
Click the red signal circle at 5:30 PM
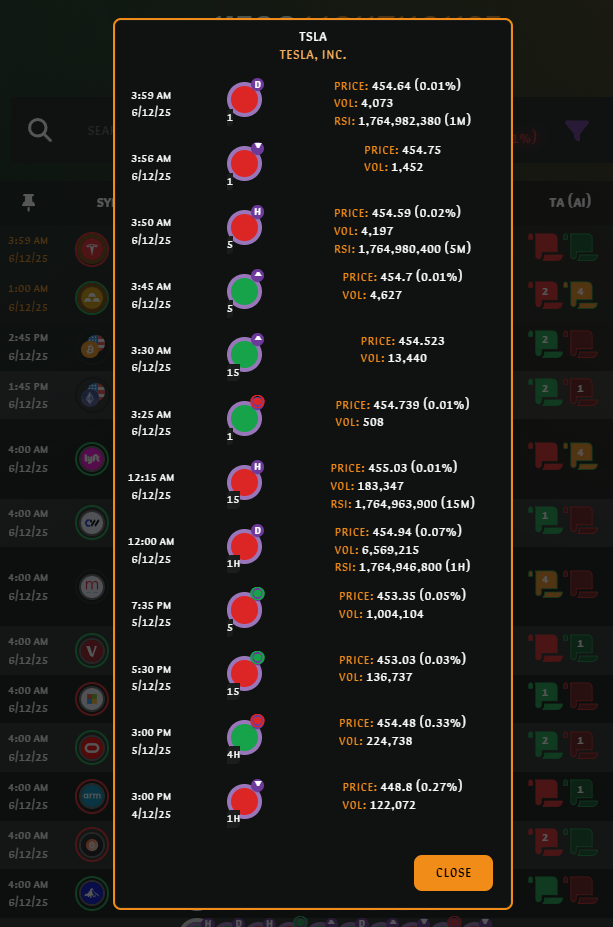point(244,674)
